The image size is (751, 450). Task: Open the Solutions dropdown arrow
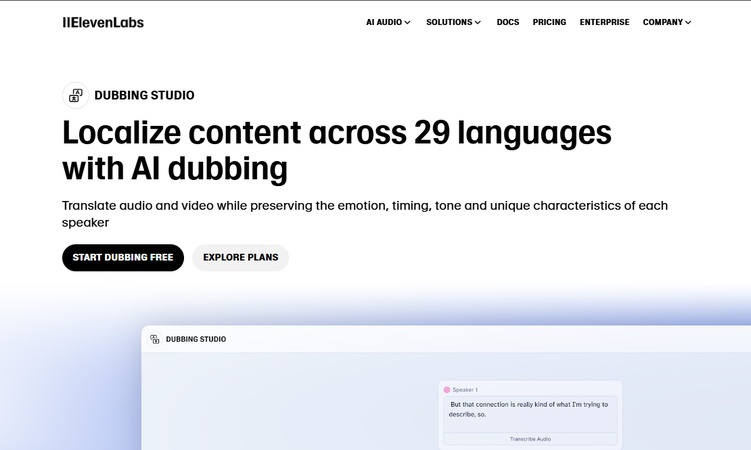(478, 22)
